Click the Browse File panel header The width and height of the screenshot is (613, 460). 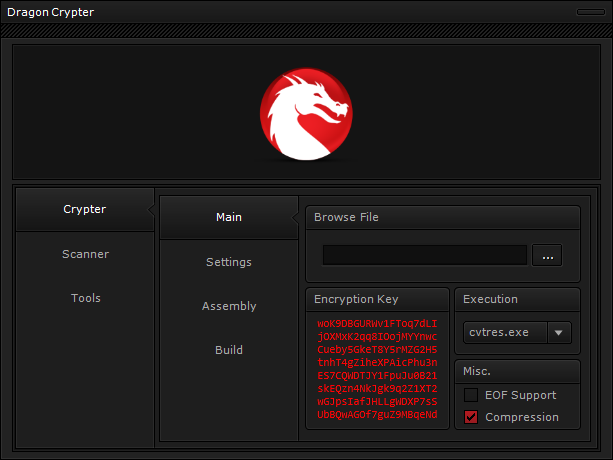tap(442, 217)
